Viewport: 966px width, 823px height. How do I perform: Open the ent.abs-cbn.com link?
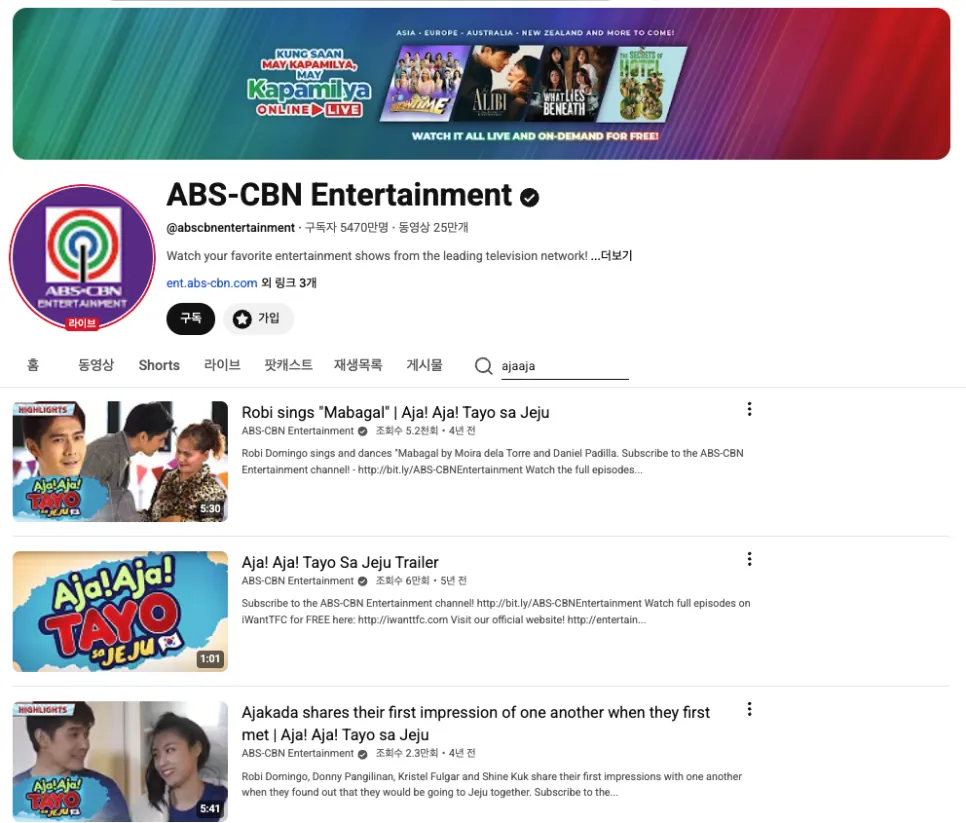[x=211, y=283]
